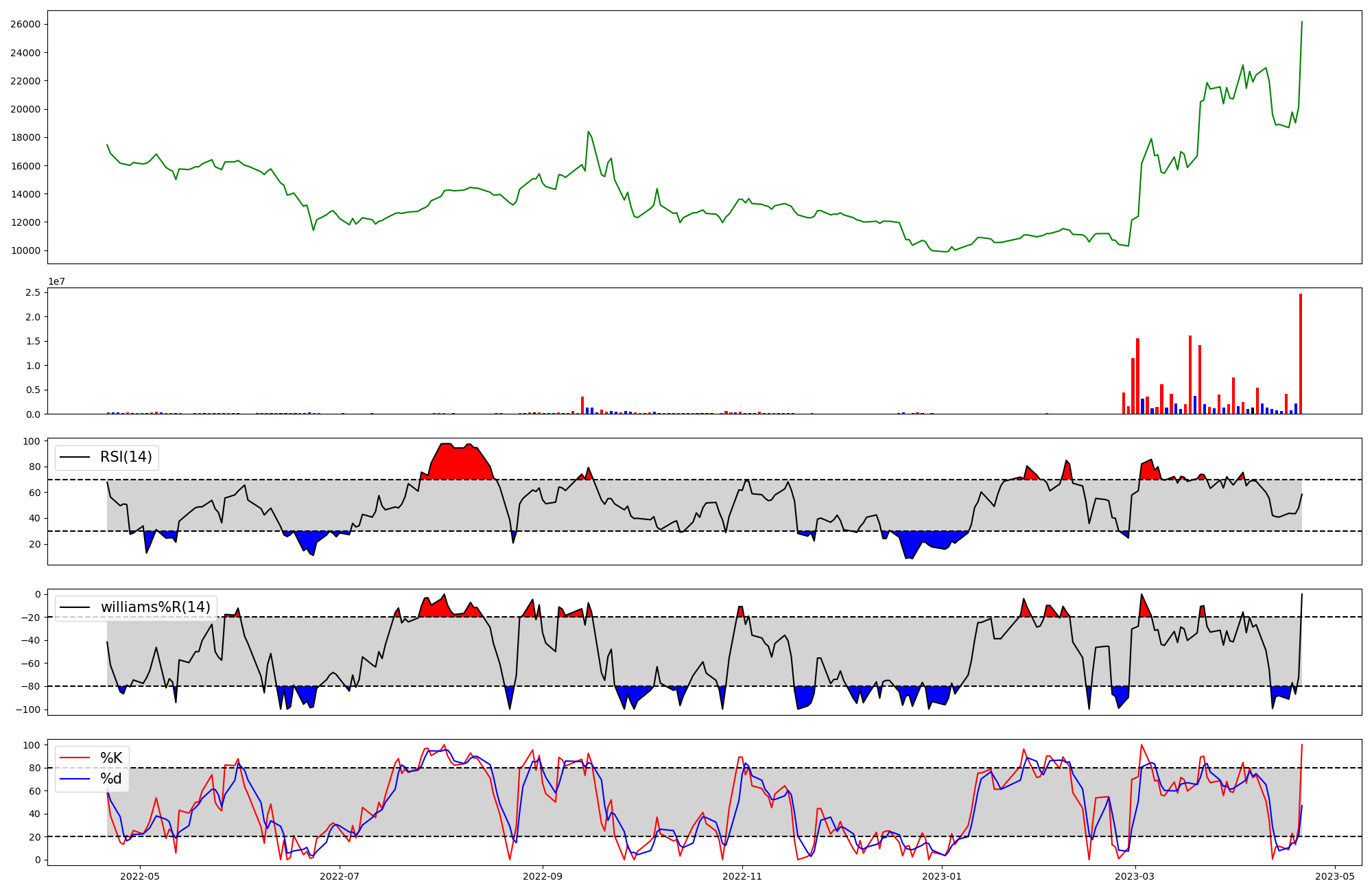Click the 2.5 tick on volume axis

tap(34, 293)
